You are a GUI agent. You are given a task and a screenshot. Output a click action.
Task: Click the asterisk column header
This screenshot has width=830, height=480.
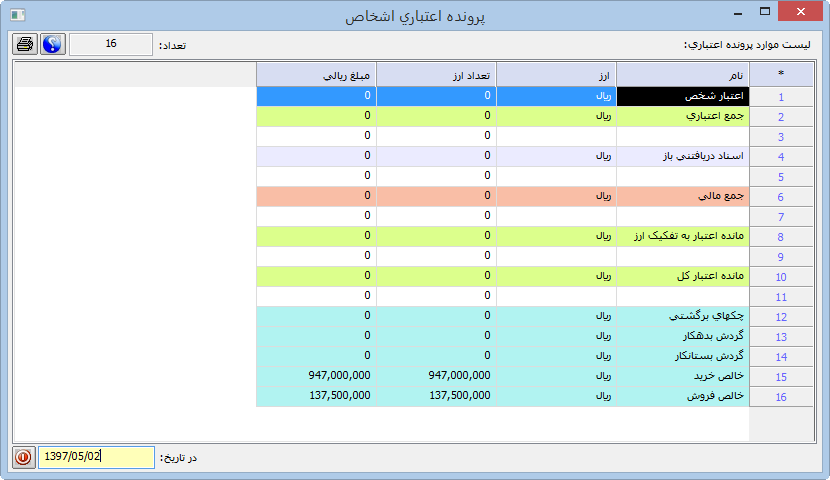coord(781,75)
